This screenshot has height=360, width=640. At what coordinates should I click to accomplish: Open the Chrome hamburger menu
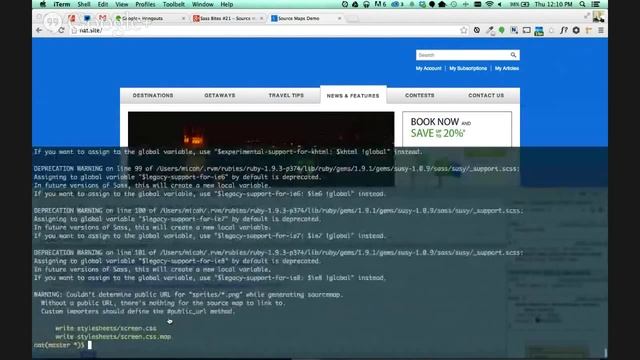pos(601,30)
